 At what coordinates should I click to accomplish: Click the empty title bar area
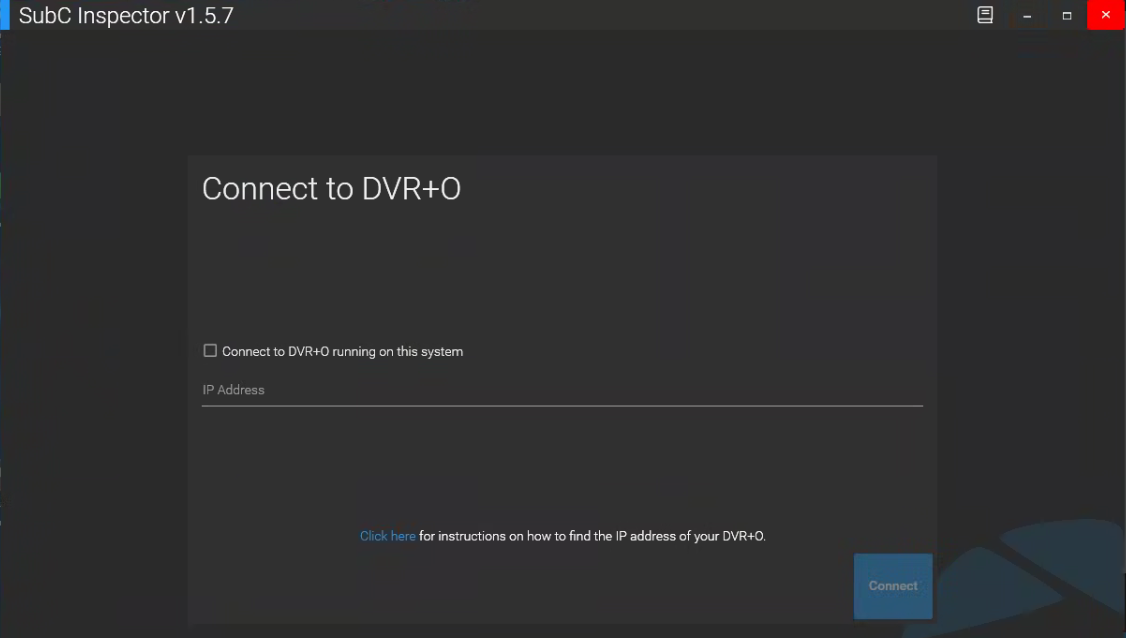(x=600, y=15)
